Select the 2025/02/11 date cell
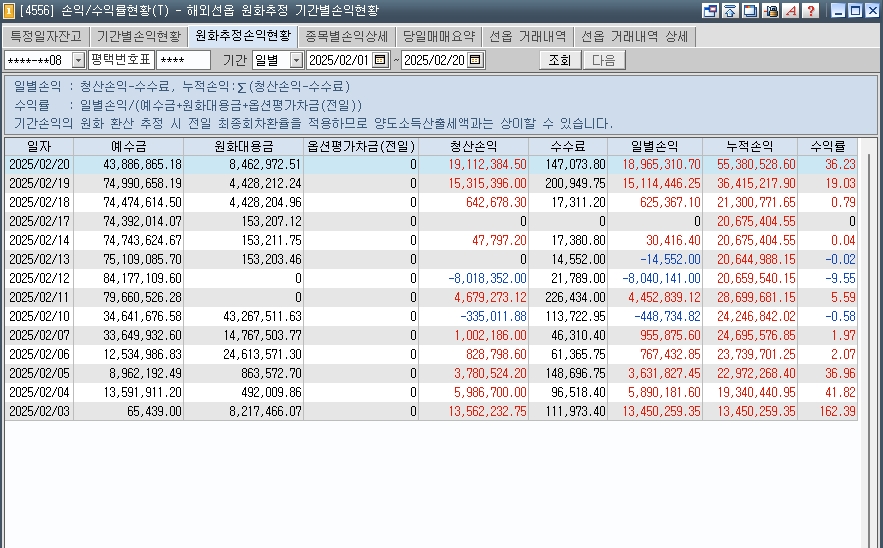Viewport: 883px width, 548px height. click(x=39, y=297)
